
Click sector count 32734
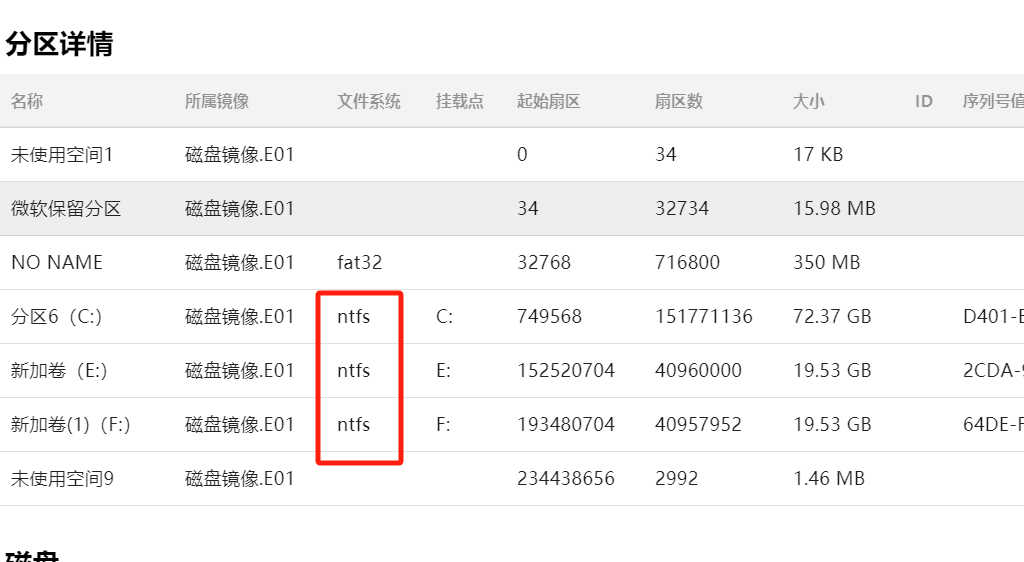coord(682,209)
